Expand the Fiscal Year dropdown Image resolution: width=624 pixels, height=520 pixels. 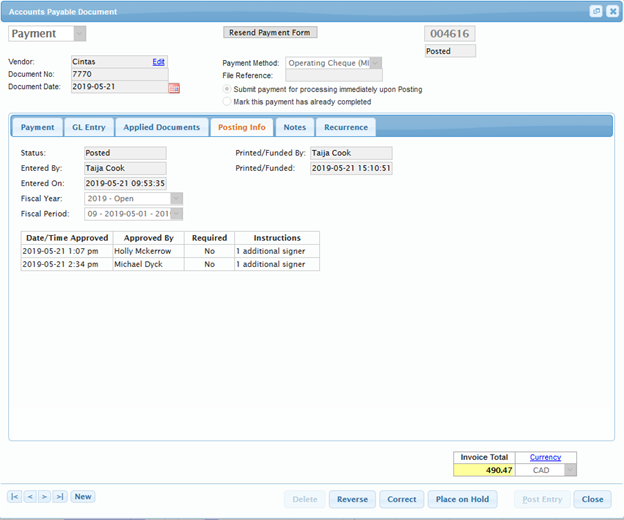(x=177, y=198)
